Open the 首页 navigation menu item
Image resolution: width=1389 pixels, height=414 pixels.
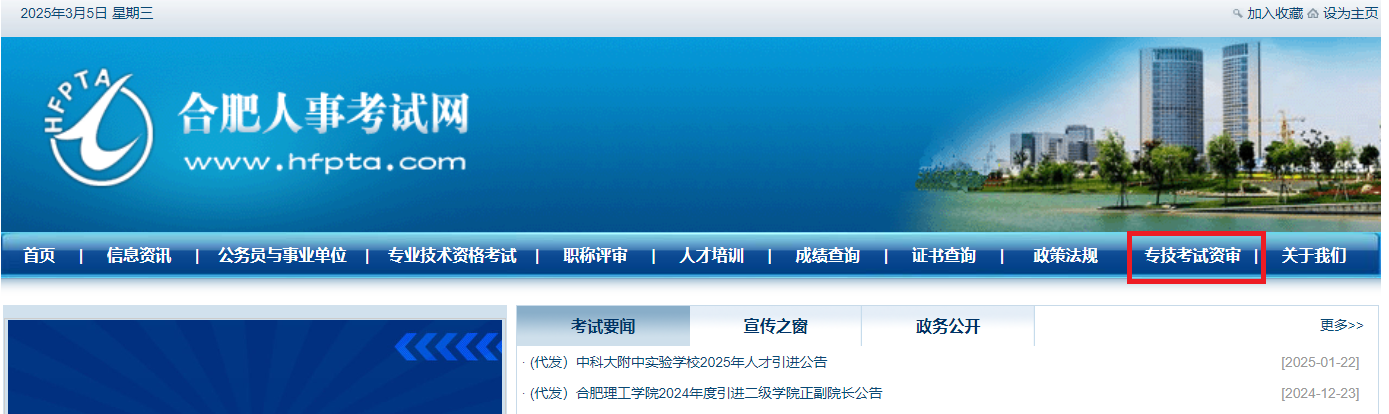[x=39, y=256]
